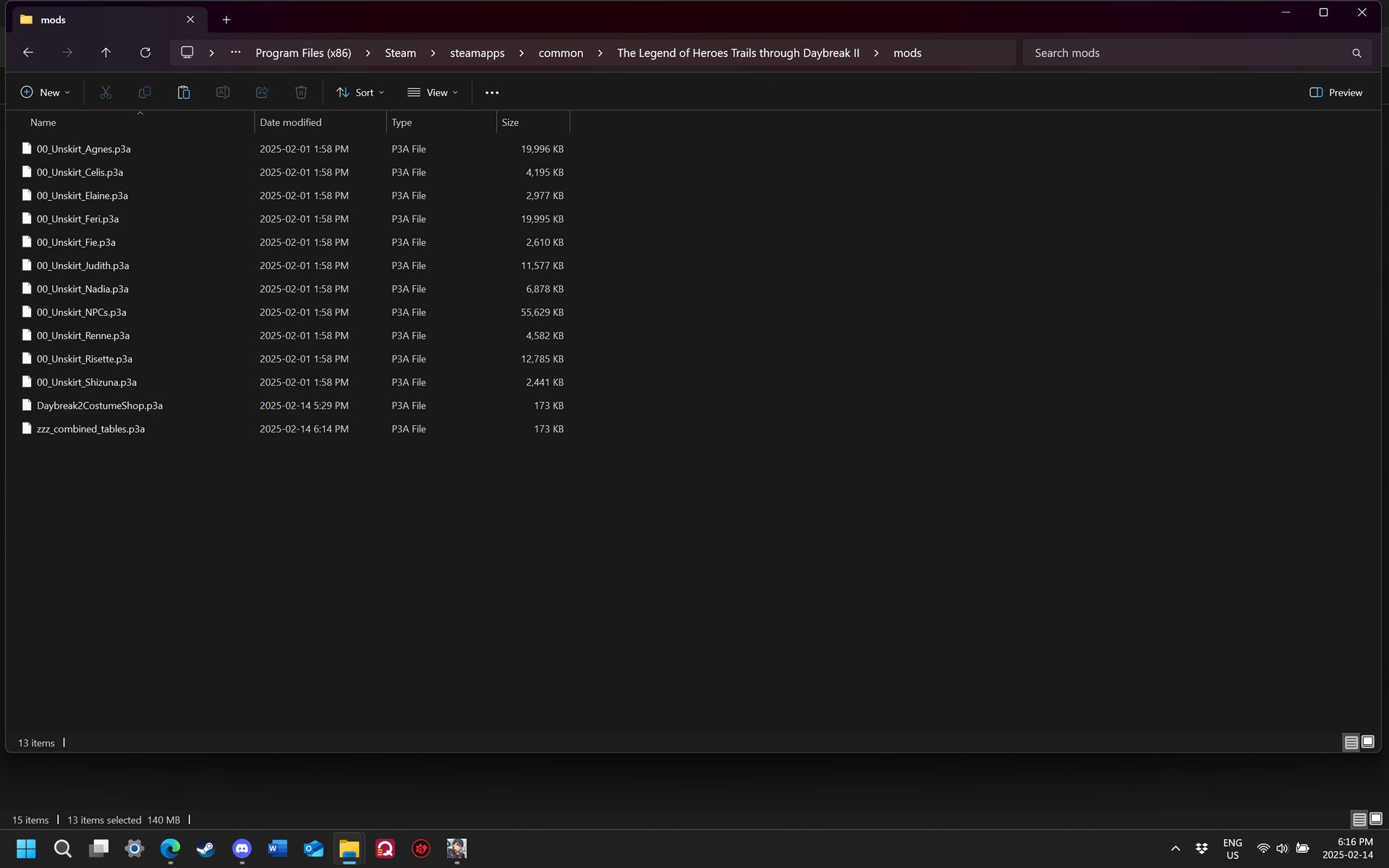The height and width of the screenshot is (868, 1389).
Task: Go back using the back arrow
Action: 28,53
